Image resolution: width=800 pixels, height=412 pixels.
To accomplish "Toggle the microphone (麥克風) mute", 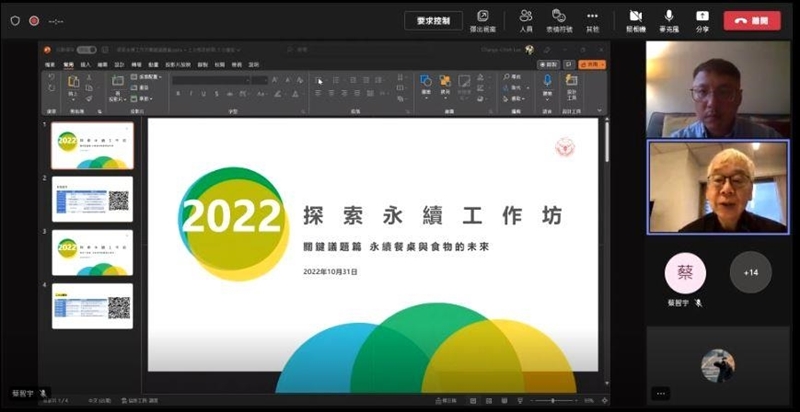I will point(668,19).
